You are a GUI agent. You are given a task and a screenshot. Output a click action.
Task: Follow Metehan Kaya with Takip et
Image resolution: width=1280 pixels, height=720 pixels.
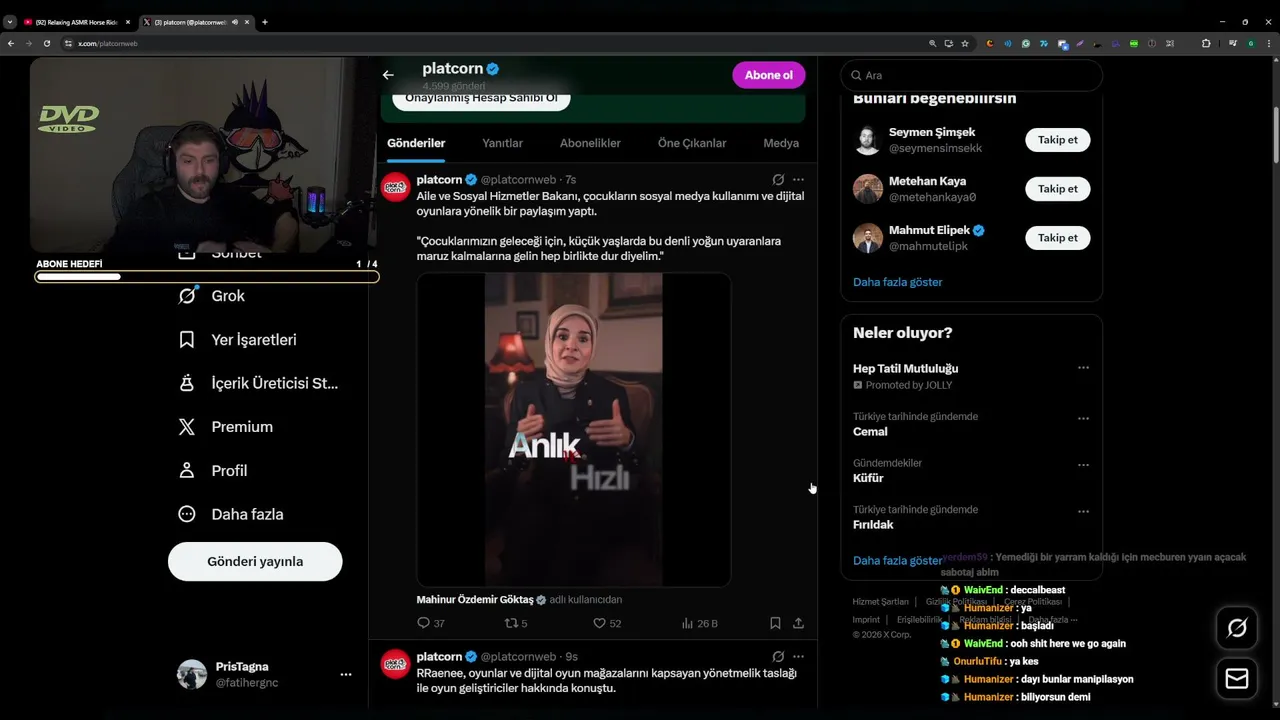point(1057,189)
